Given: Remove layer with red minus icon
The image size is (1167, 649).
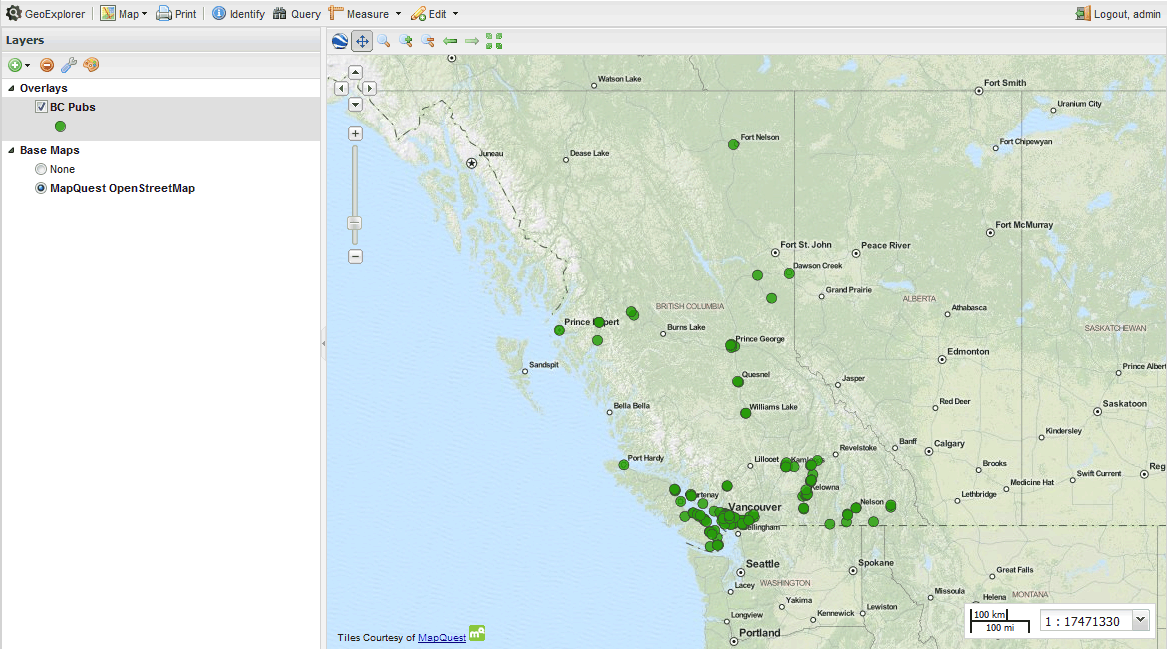Looking at the screenshot, I should (47, 65).
